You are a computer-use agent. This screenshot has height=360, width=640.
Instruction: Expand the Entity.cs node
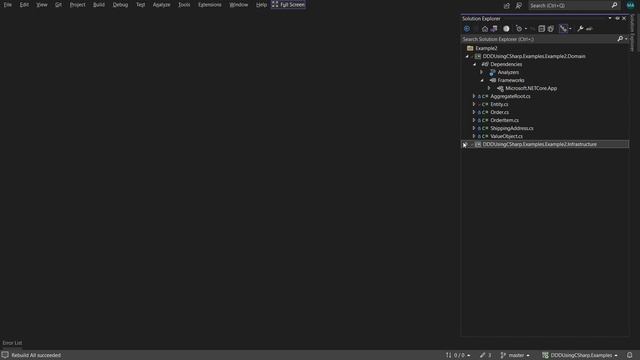(x=474, y=104)
